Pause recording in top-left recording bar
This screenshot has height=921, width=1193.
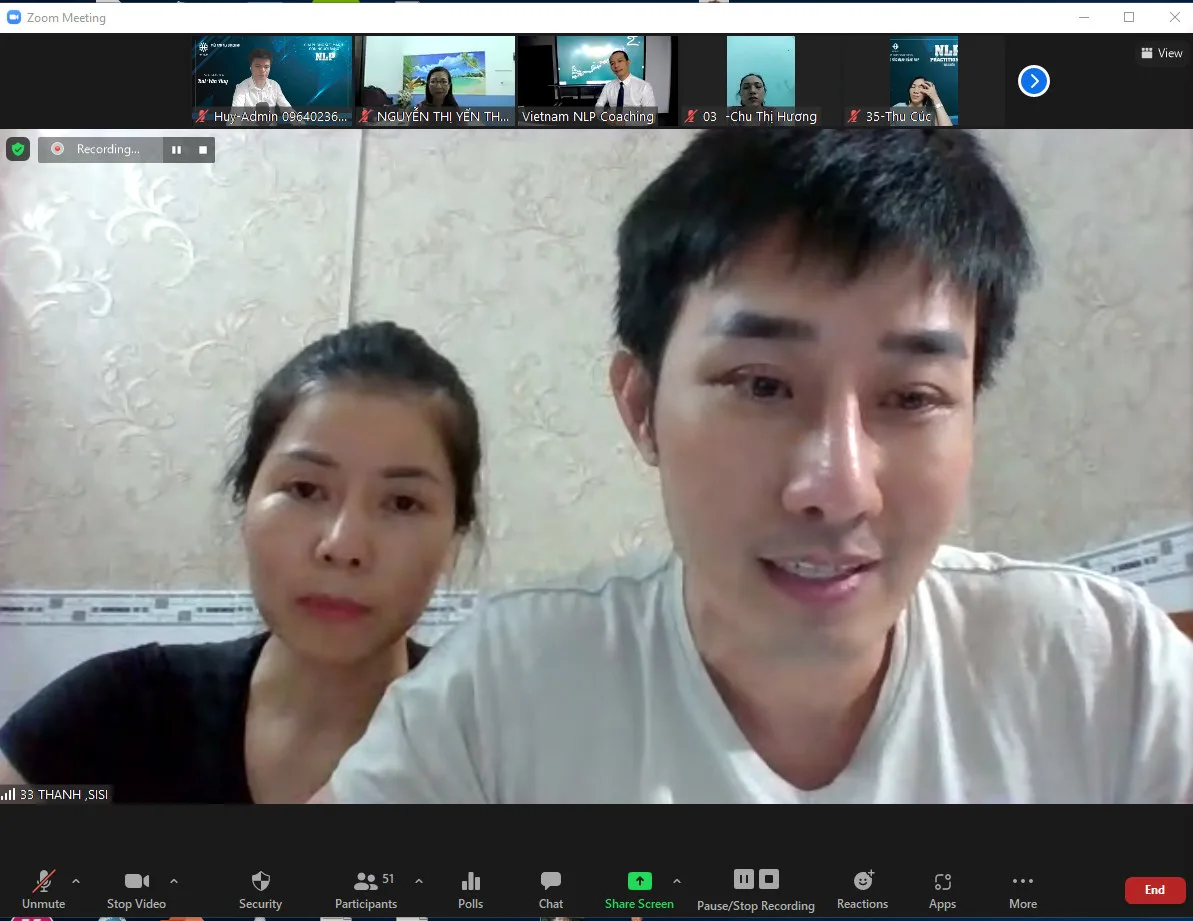pos(177,150)
